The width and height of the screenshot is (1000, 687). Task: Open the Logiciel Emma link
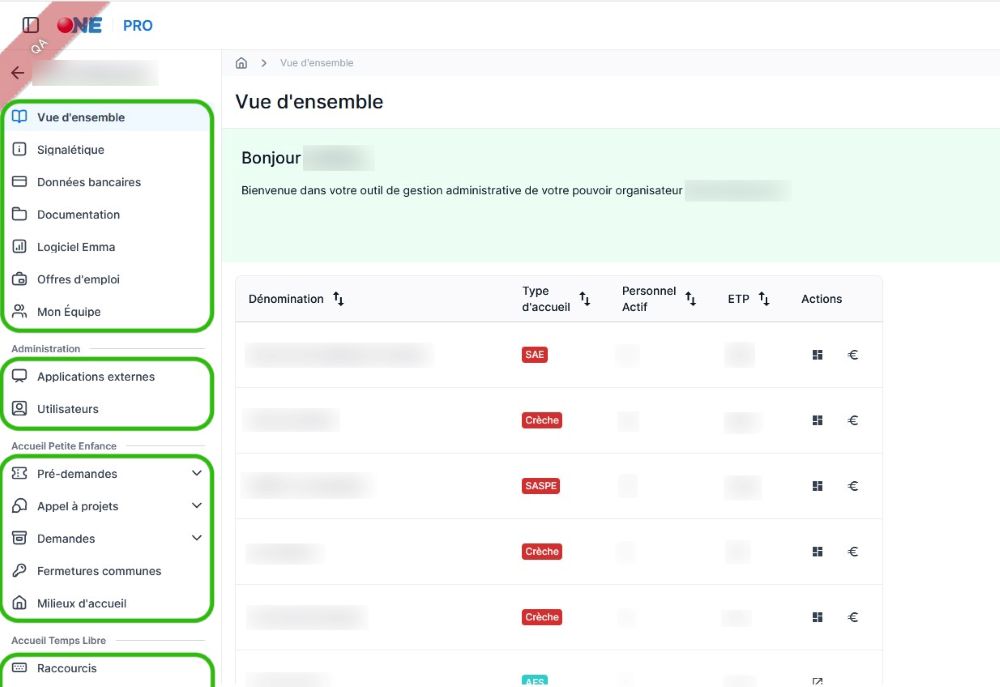coord(76,247)
